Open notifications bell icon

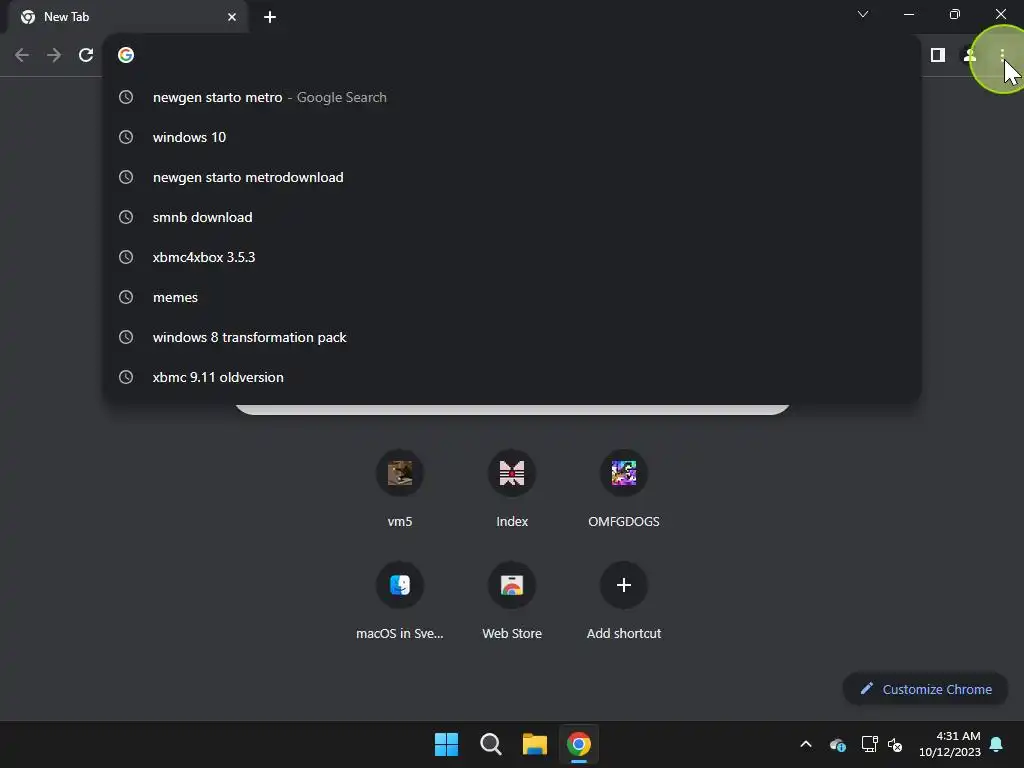997,744
